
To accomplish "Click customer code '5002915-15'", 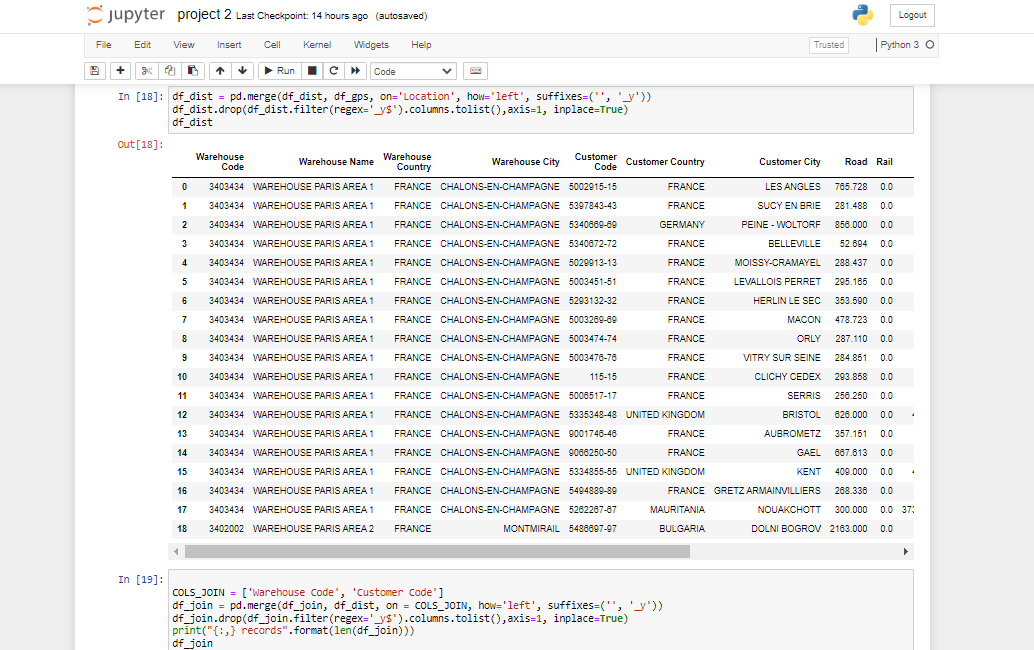I will pos(593,187).
